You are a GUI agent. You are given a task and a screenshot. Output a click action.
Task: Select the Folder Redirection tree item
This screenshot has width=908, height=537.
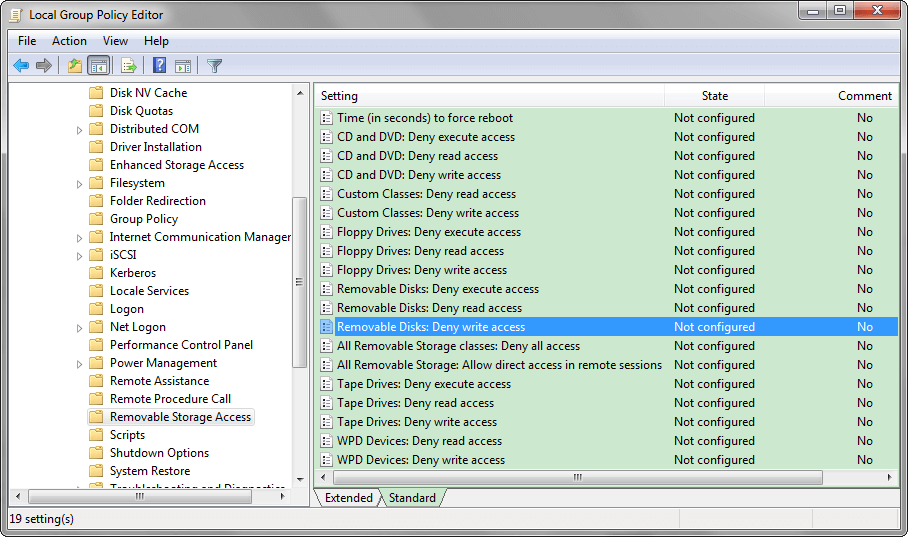point(158,201)
